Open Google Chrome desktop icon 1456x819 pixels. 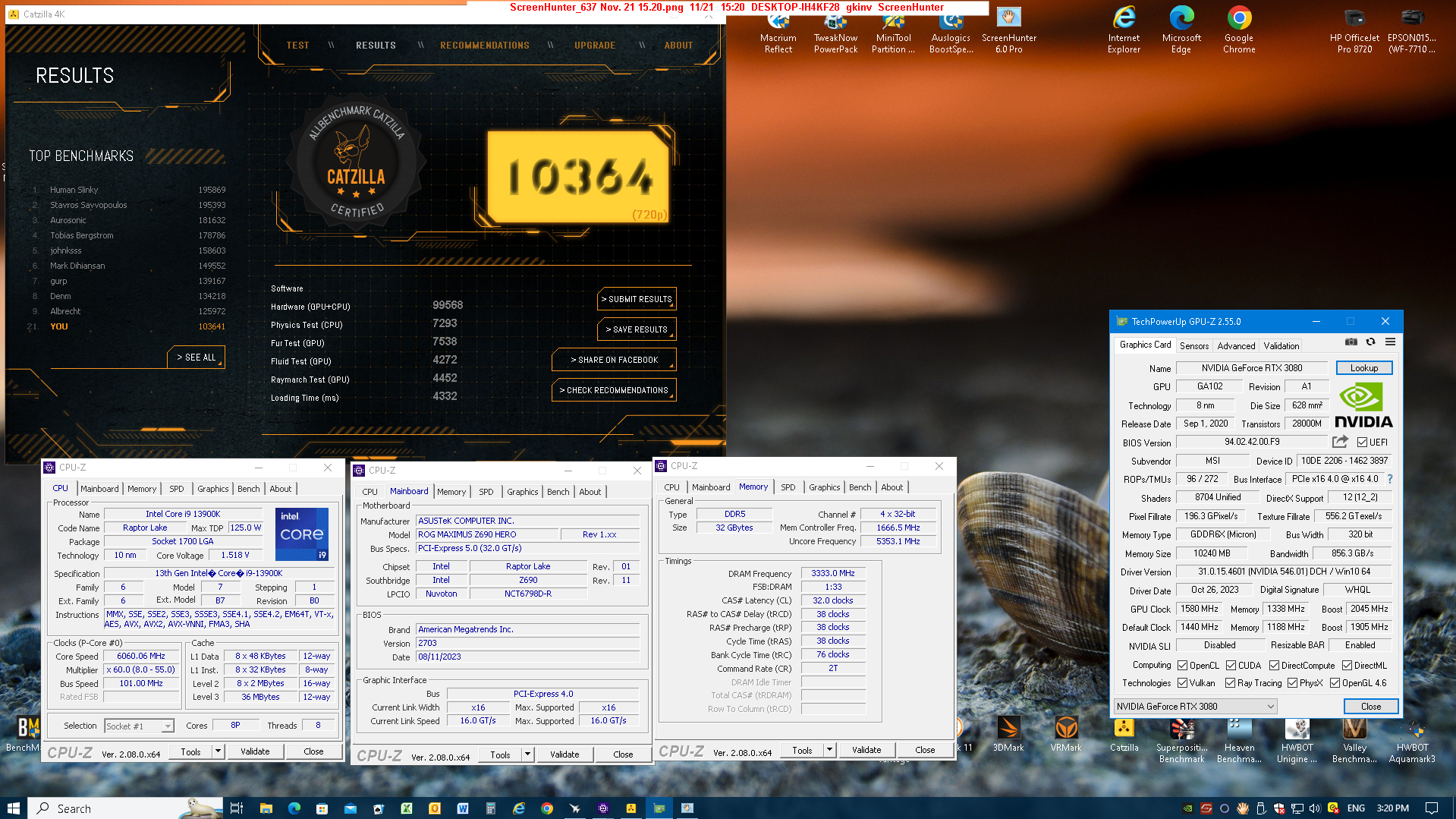click(x=1239, y=30)
